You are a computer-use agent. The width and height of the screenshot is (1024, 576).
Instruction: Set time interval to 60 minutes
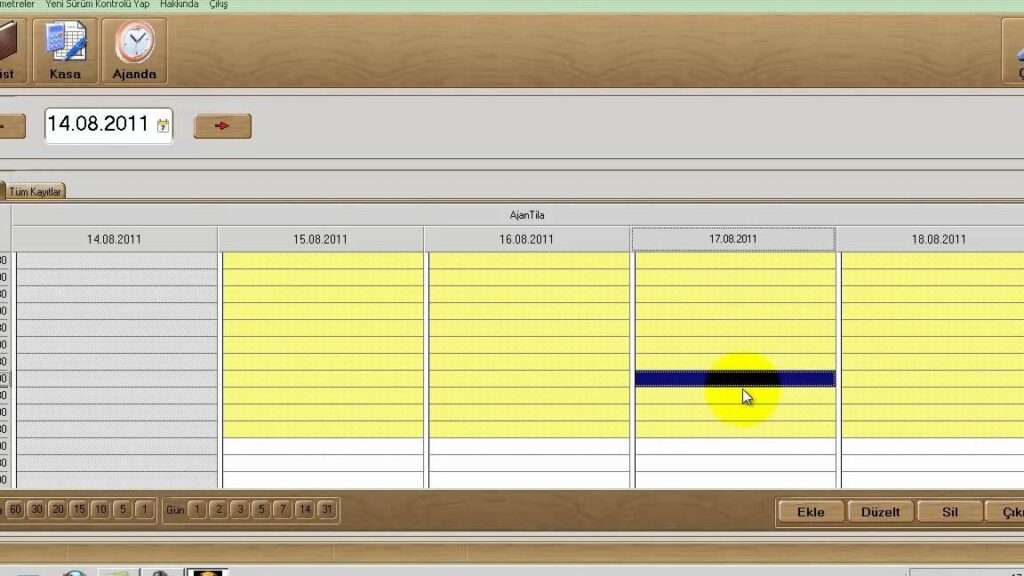[x=16, y=510]
